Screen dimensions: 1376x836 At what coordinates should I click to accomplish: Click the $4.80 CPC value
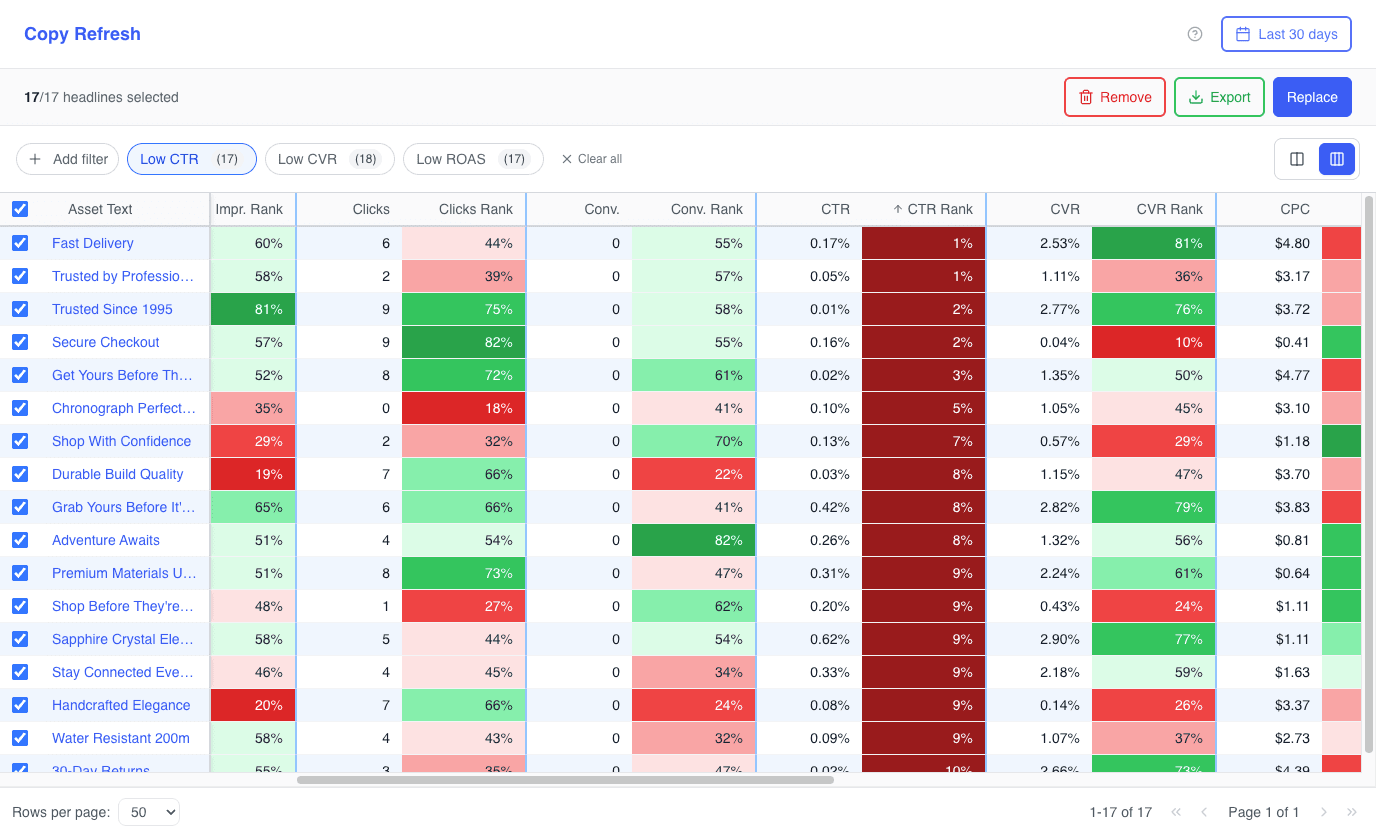pos(1292,243)
